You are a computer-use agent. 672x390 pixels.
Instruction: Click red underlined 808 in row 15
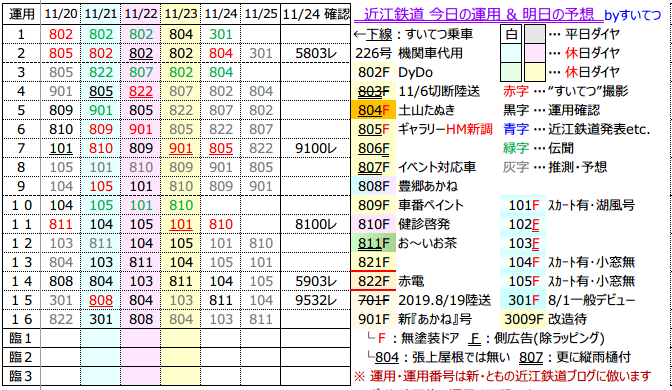[x=100, y=300]
